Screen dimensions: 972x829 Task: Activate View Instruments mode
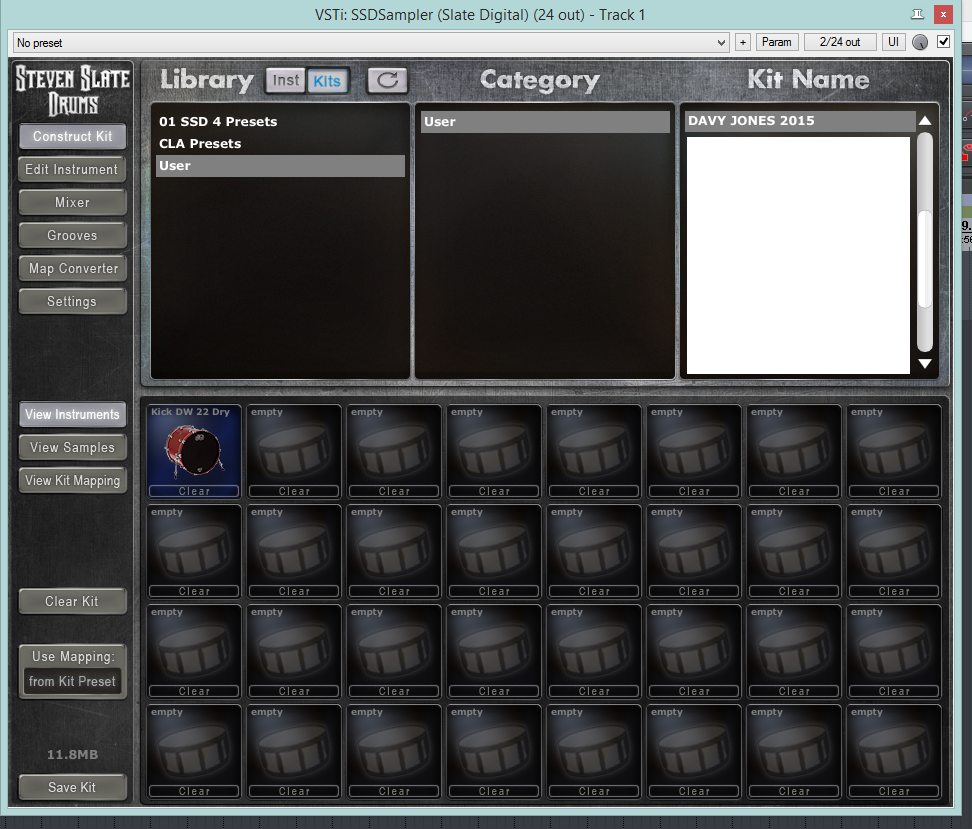coord(73,414)
